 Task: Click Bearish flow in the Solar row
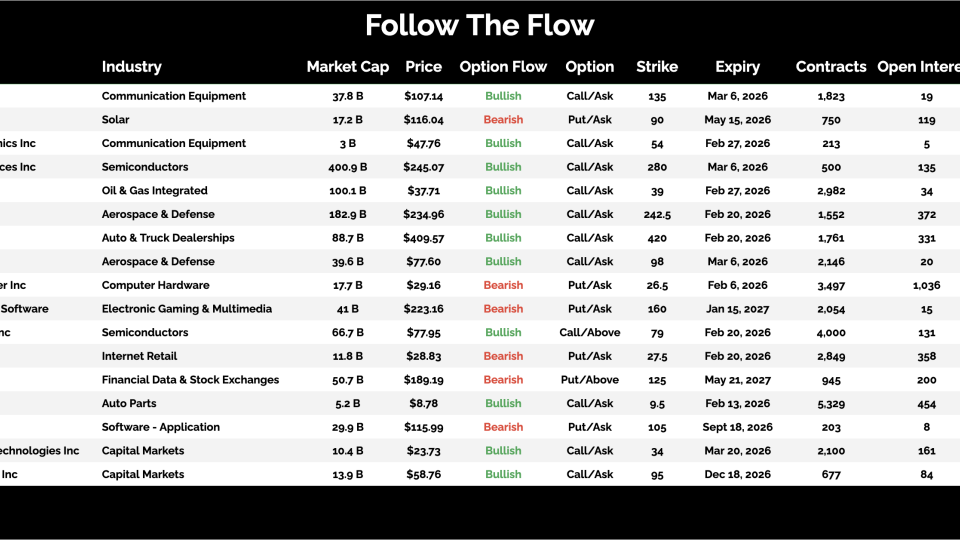coord(503,120)
